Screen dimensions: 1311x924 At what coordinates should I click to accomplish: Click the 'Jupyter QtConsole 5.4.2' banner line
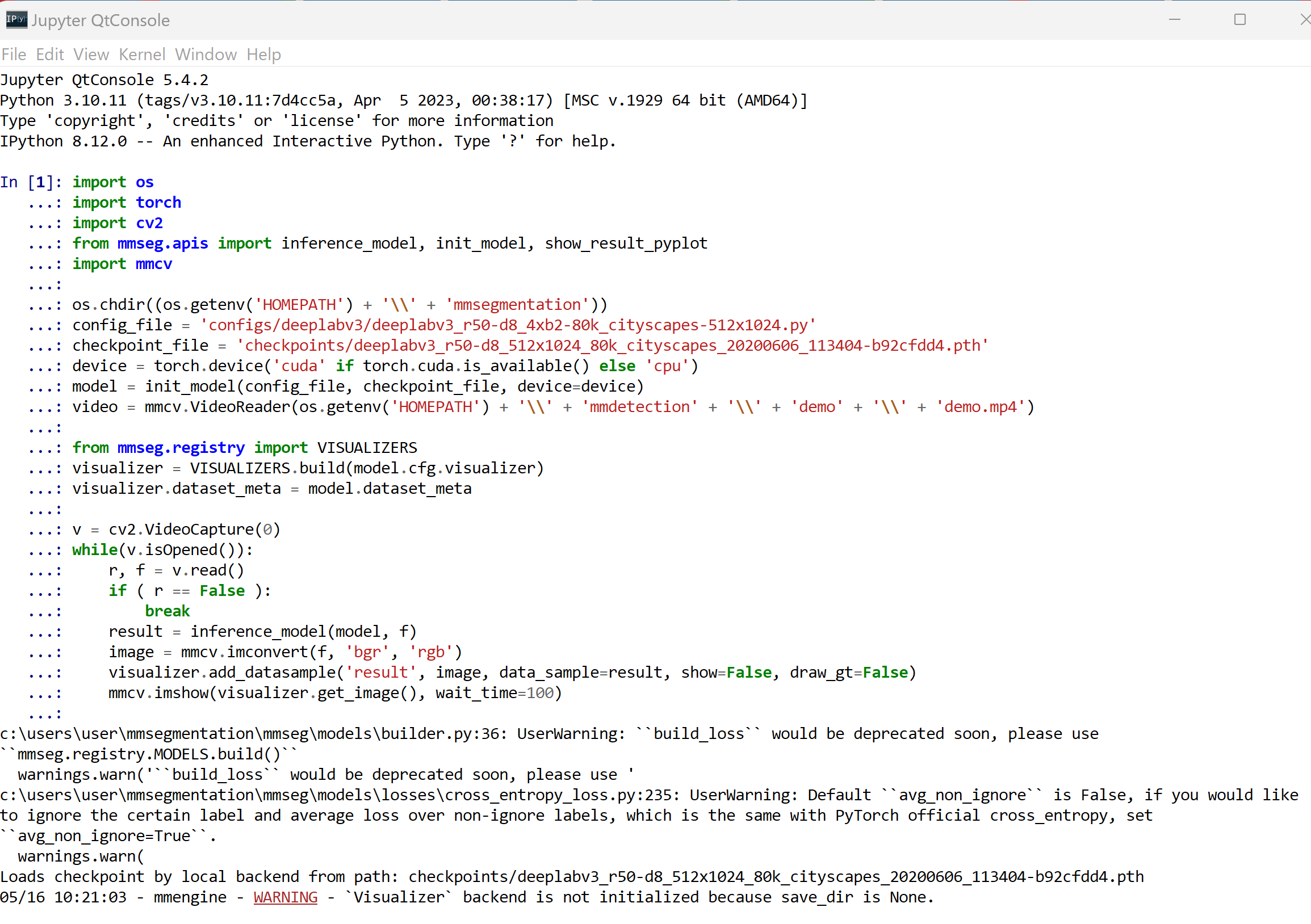104,80
